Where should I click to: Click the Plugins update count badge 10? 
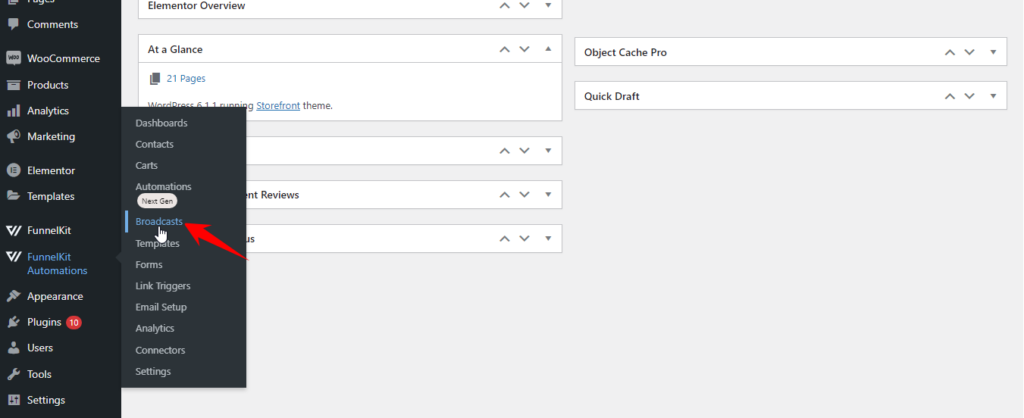74,322
